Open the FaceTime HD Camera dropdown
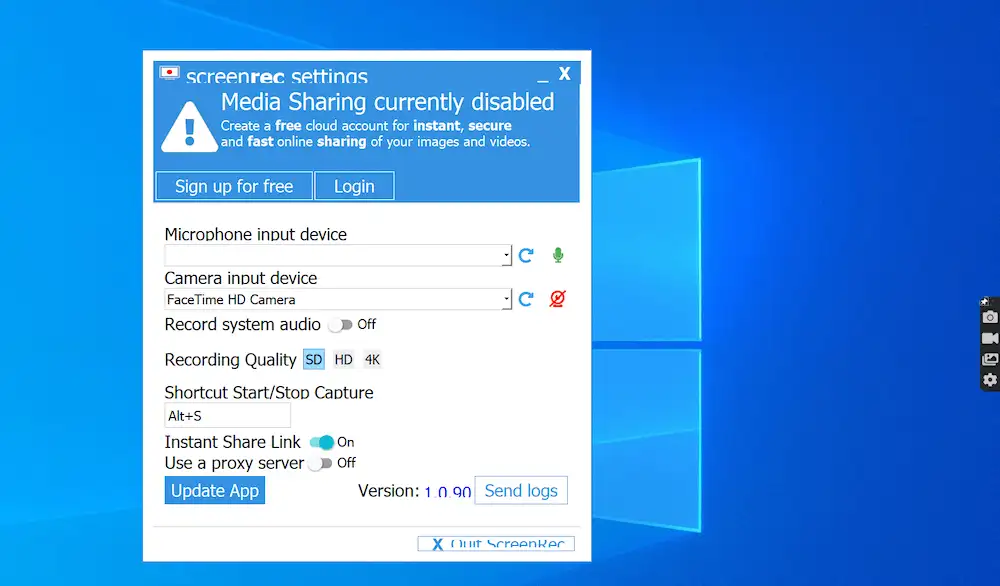Screen dimensions: 1000x586 coord(338,299)
